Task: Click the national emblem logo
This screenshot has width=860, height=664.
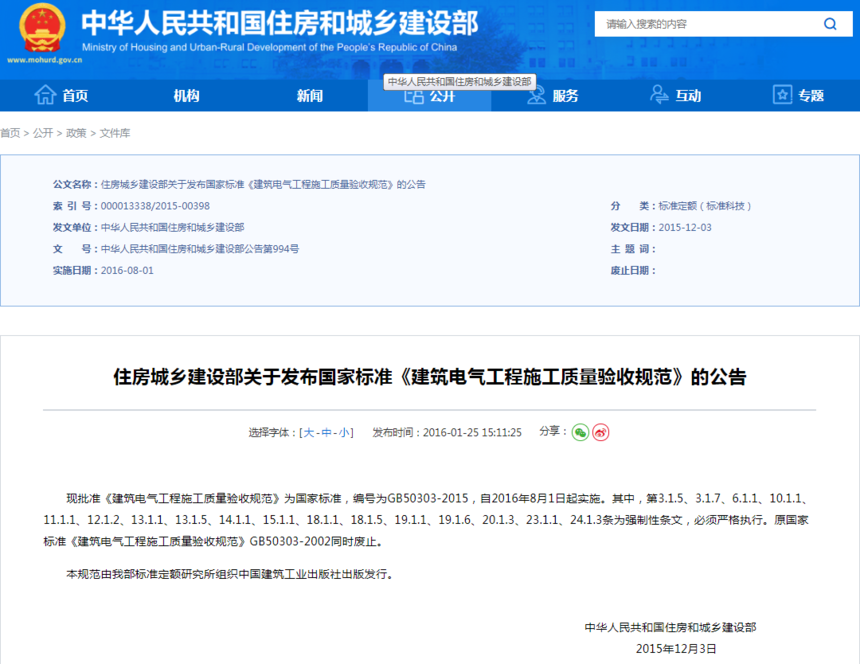Action: point(42,29)
